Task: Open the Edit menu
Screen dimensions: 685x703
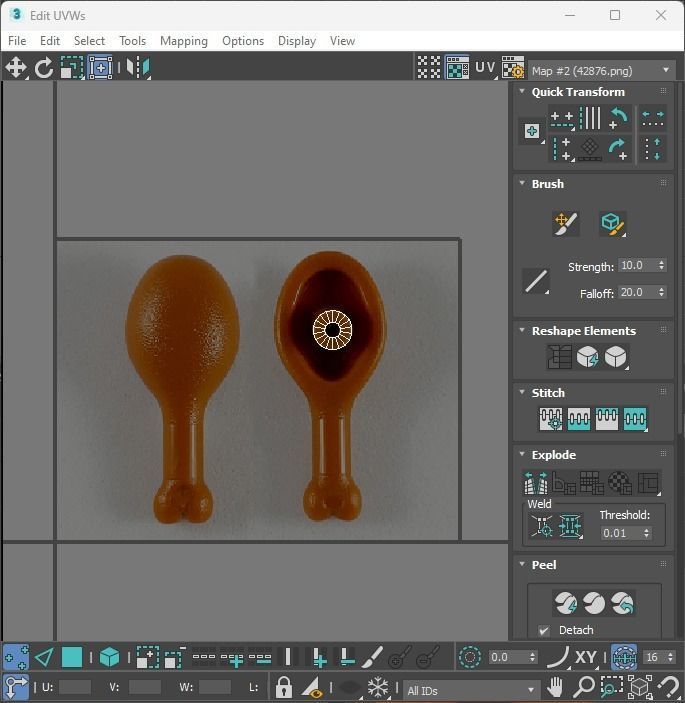Action: click(50, 41)
